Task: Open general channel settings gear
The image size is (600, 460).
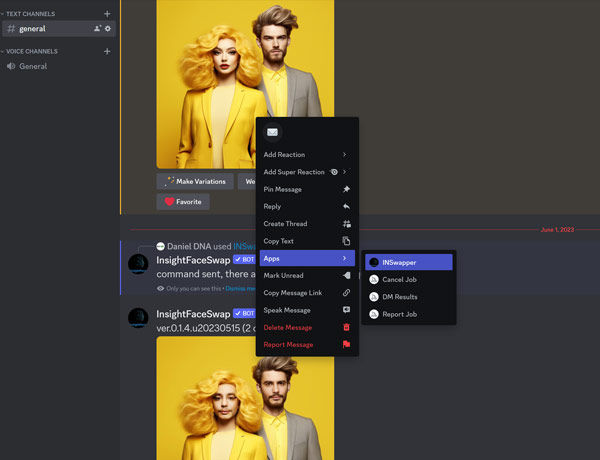Action: click(x=108, y=28)
